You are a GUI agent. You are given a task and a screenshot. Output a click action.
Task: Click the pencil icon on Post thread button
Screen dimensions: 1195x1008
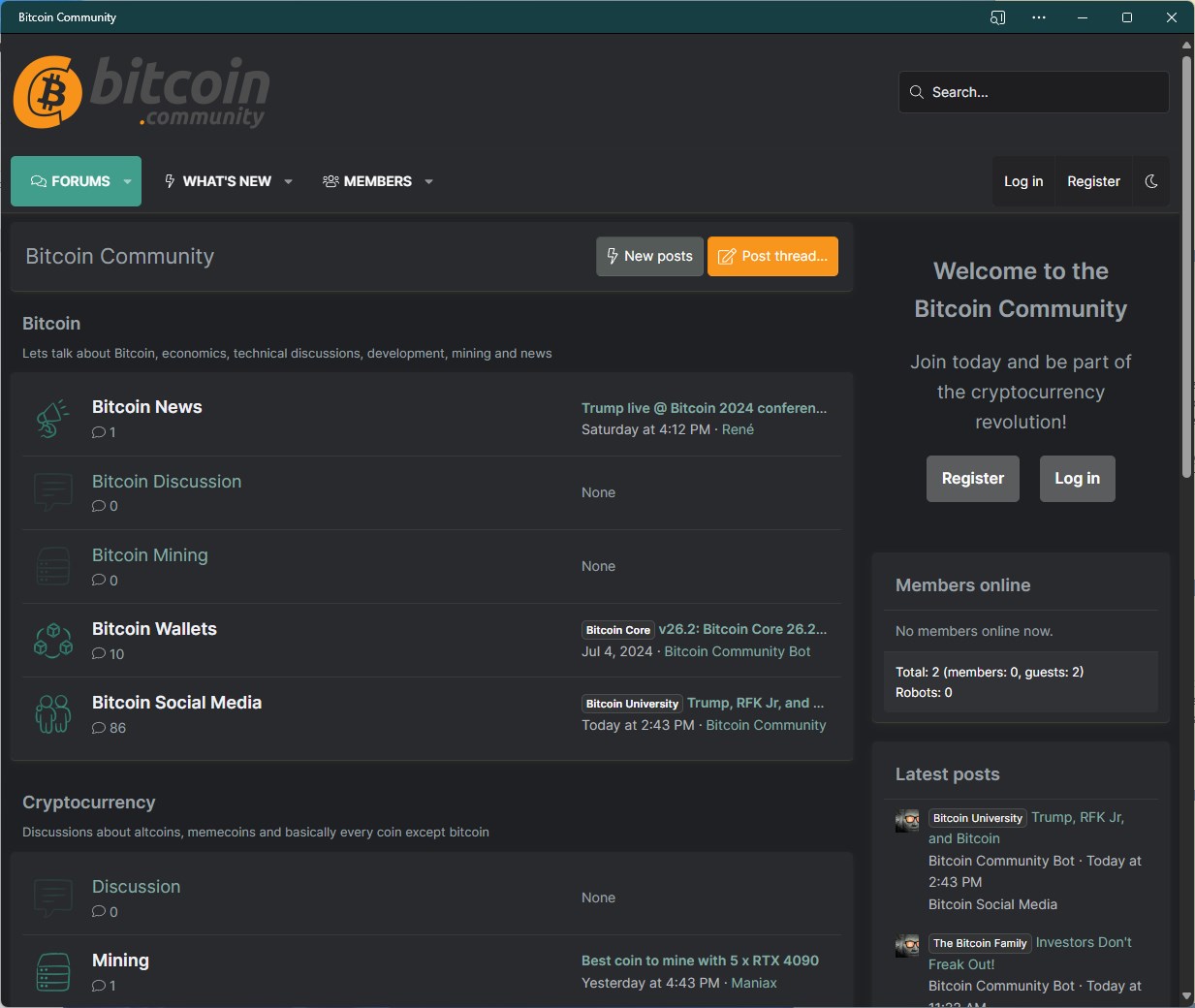pos(727,256)
